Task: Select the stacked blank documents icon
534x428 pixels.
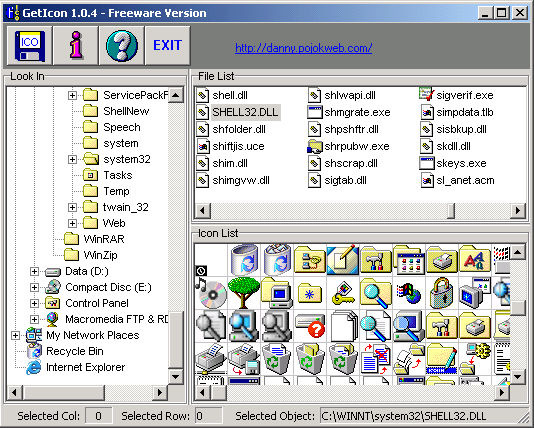Action: pyautogui.click(x=343, y=326)
